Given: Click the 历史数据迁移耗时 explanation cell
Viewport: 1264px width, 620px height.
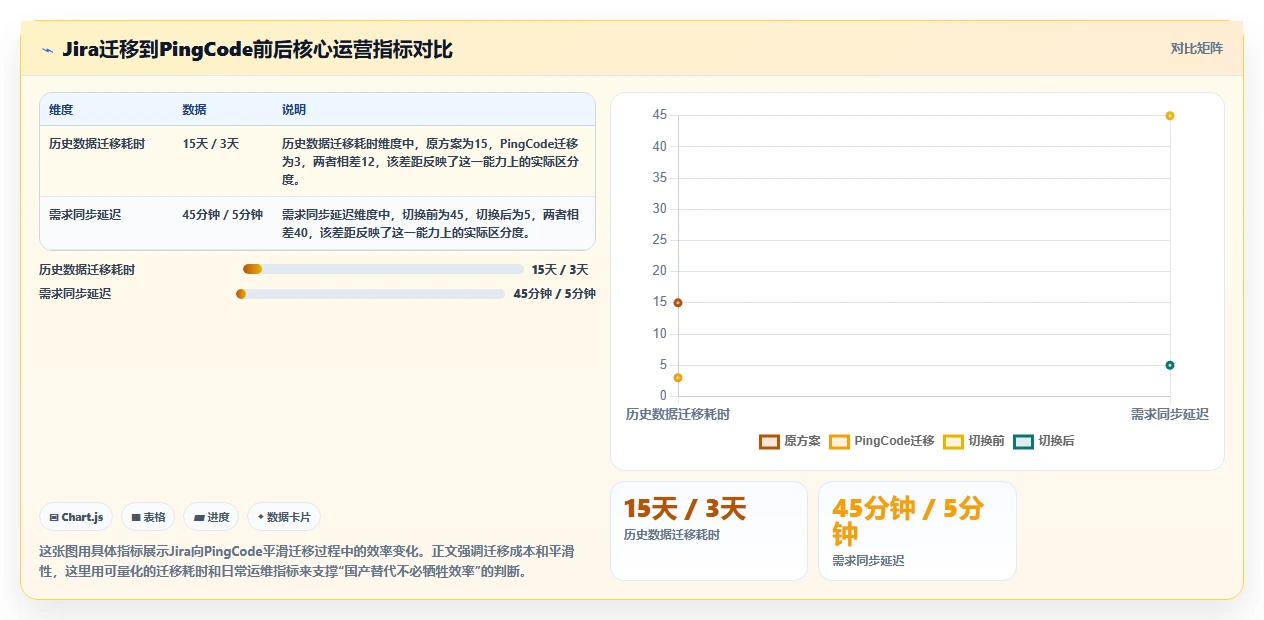Looking at the screenshot, I should point(431,162).
